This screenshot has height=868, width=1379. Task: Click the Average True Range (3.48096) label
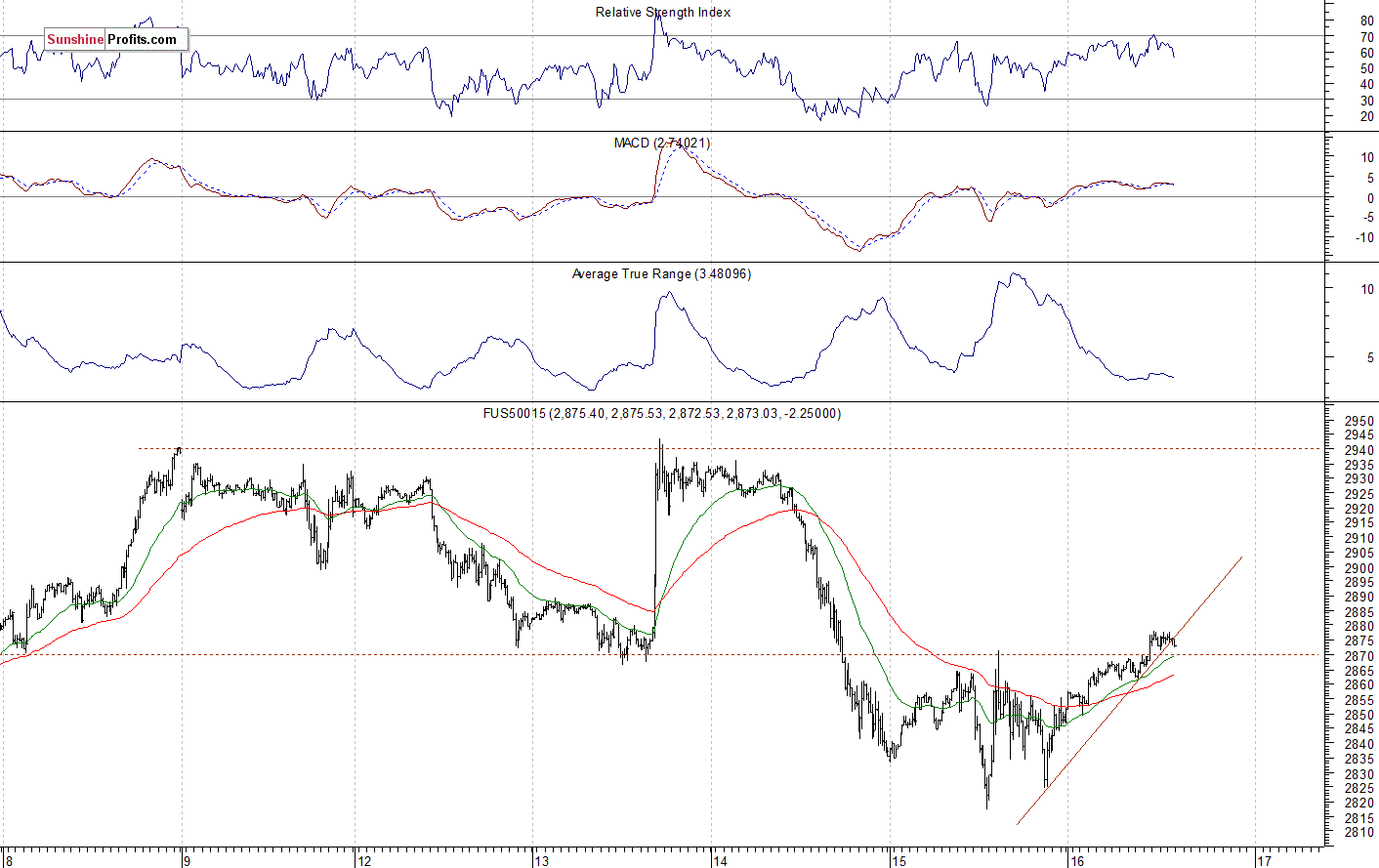(x=661, y=273)
